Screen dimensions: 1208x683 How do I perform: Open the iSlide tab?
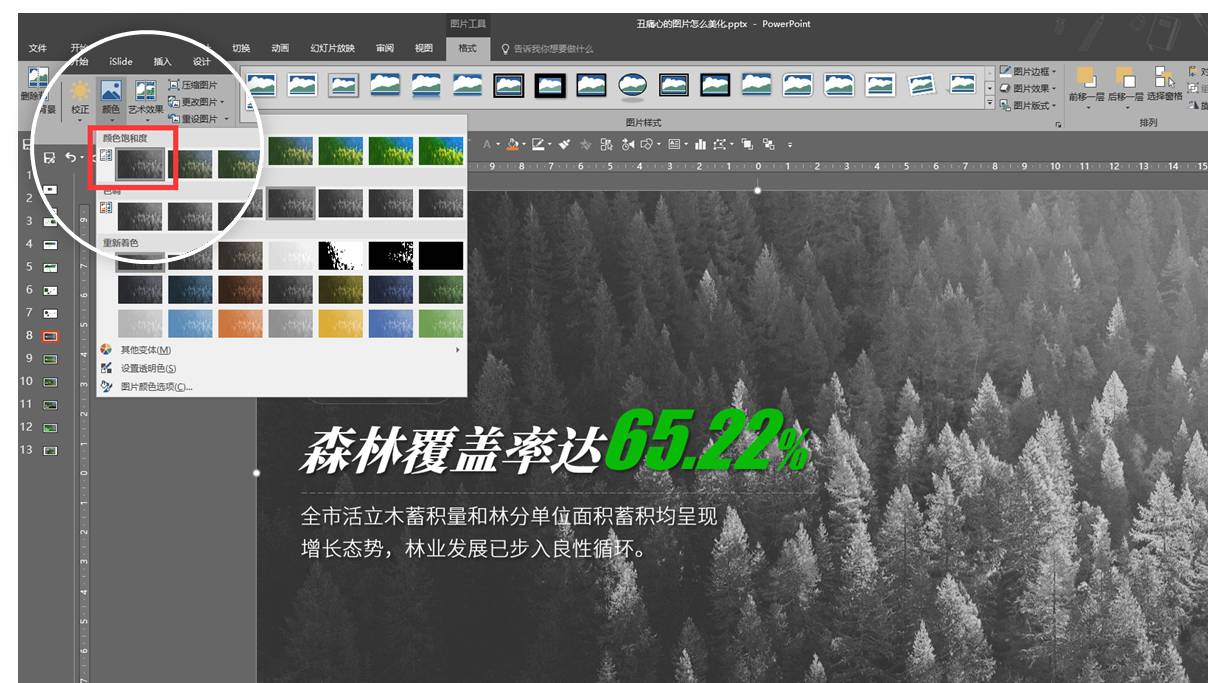(121, 61)
